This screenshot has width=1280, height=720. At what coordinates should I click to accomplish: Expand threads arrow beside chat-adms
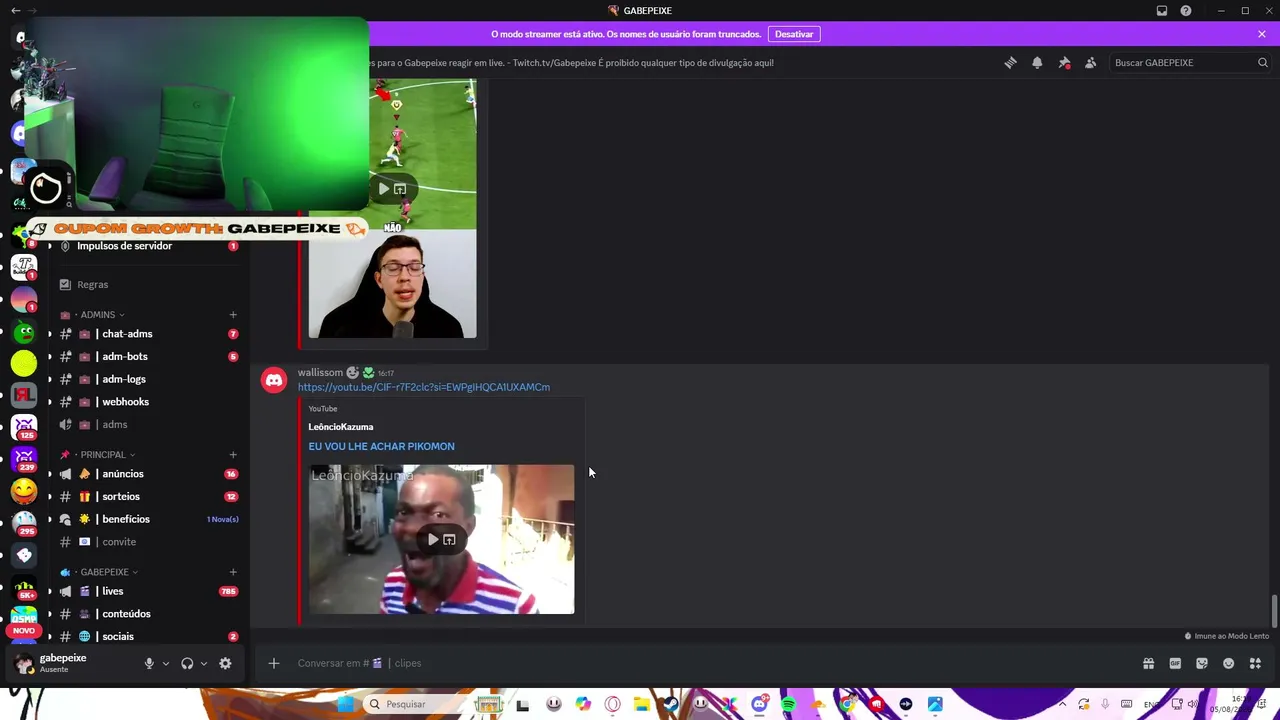(x=50, y=334)
